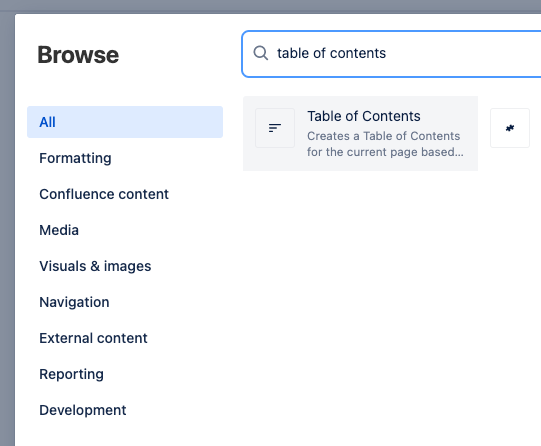
Task: Select the Table of Contents macro icon
Action: 275,128
